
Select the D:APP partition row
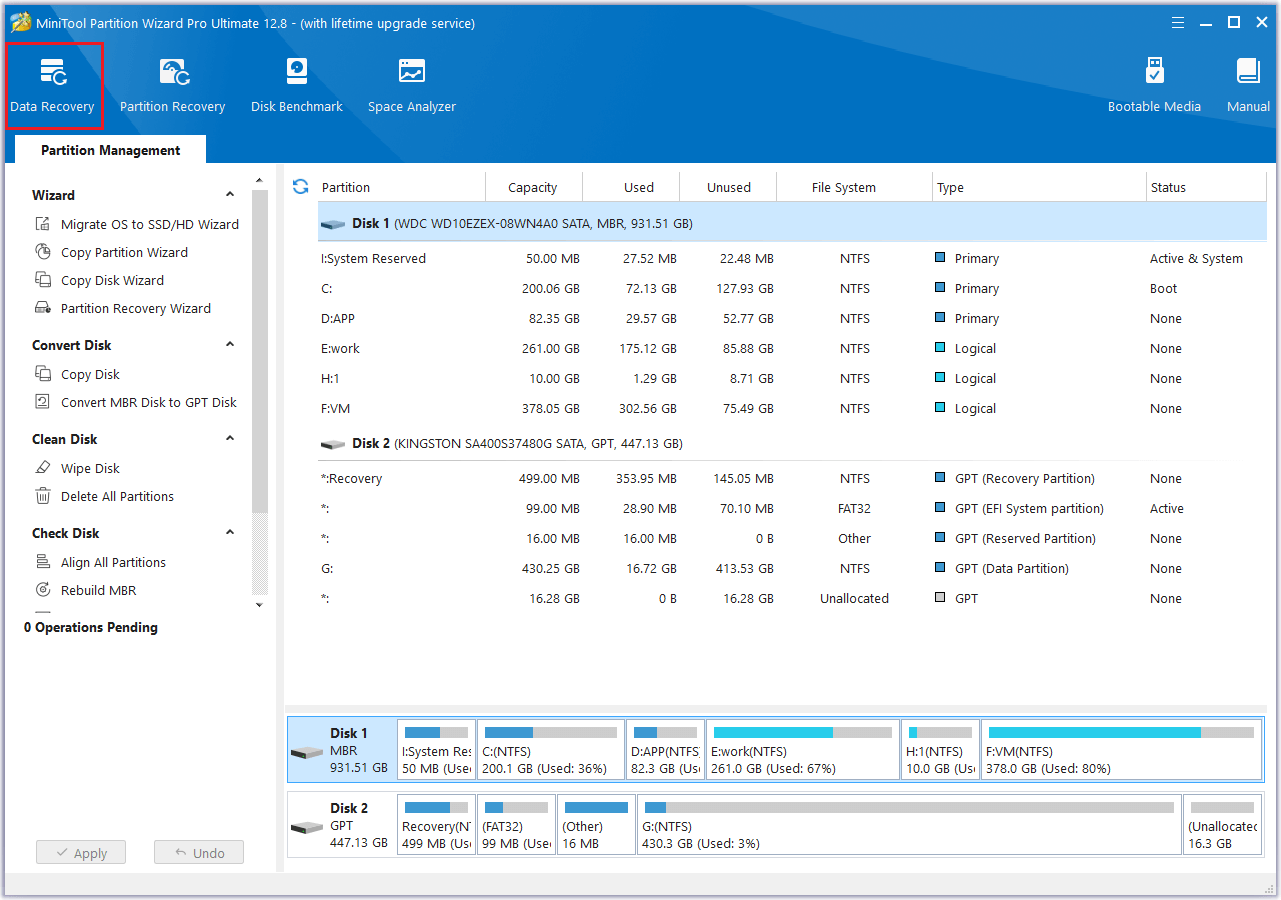coord(792,319)
